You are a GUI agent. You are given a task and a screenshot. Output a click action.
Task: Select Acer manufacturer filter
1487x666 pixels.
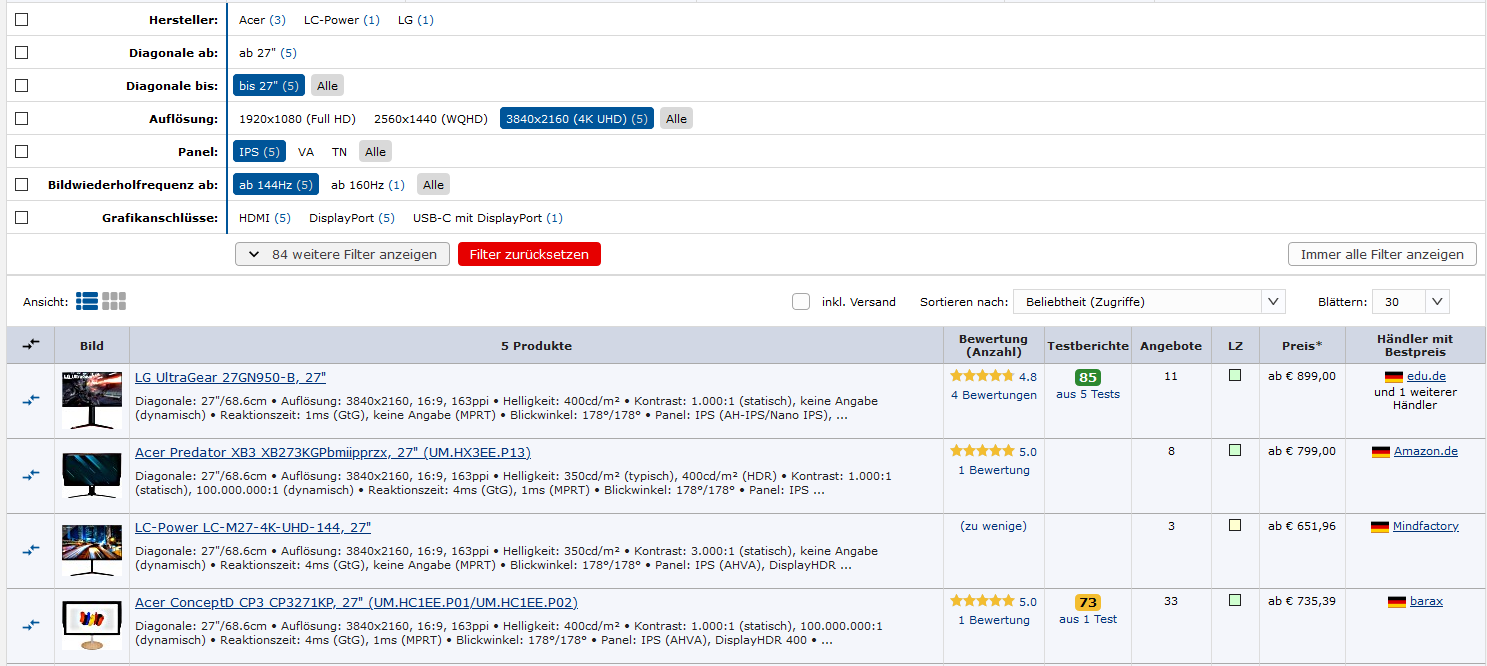click(x=262, y=20)
